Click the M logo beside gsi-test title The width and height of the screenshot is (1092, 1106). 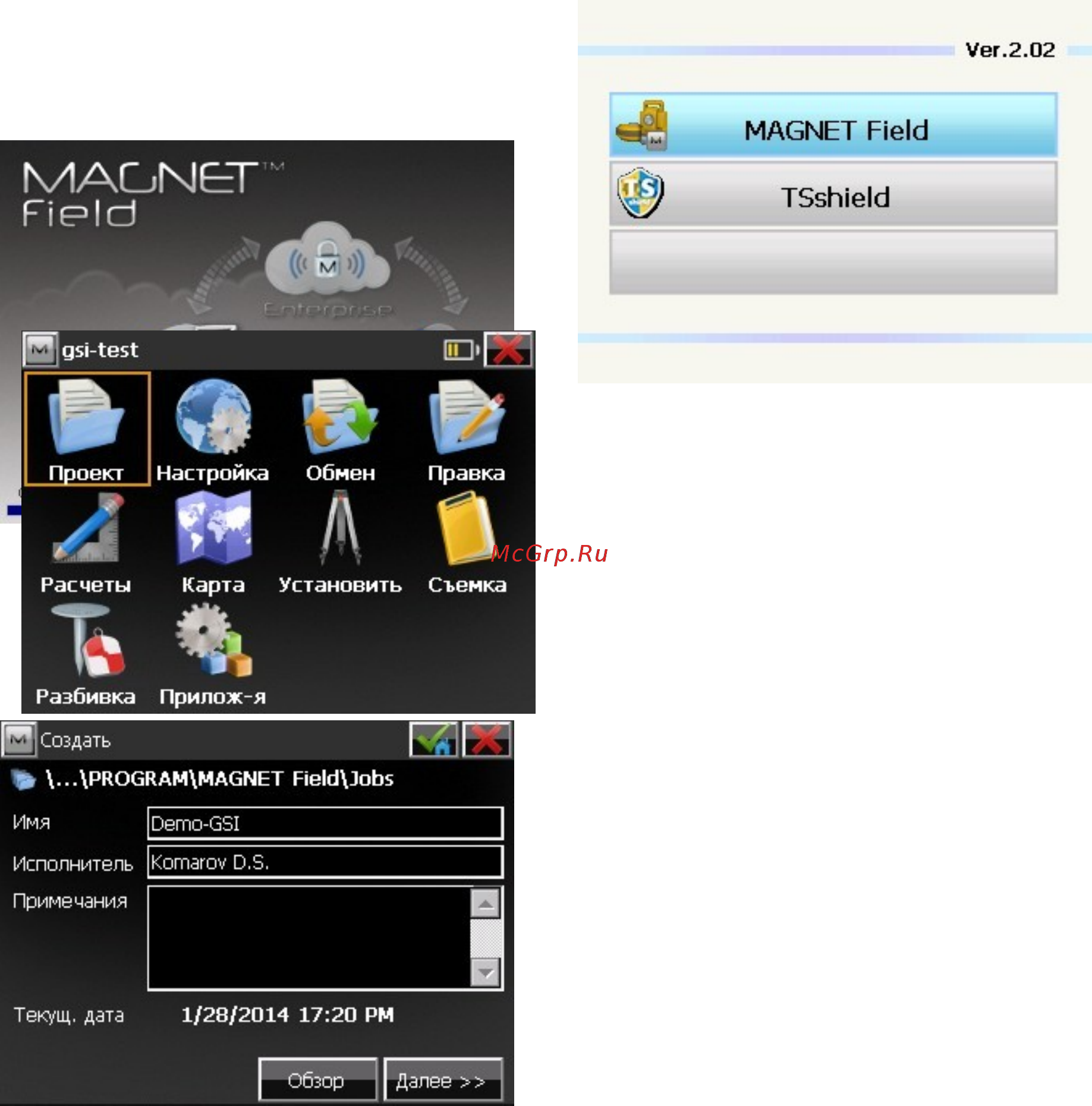coord(40,349)
